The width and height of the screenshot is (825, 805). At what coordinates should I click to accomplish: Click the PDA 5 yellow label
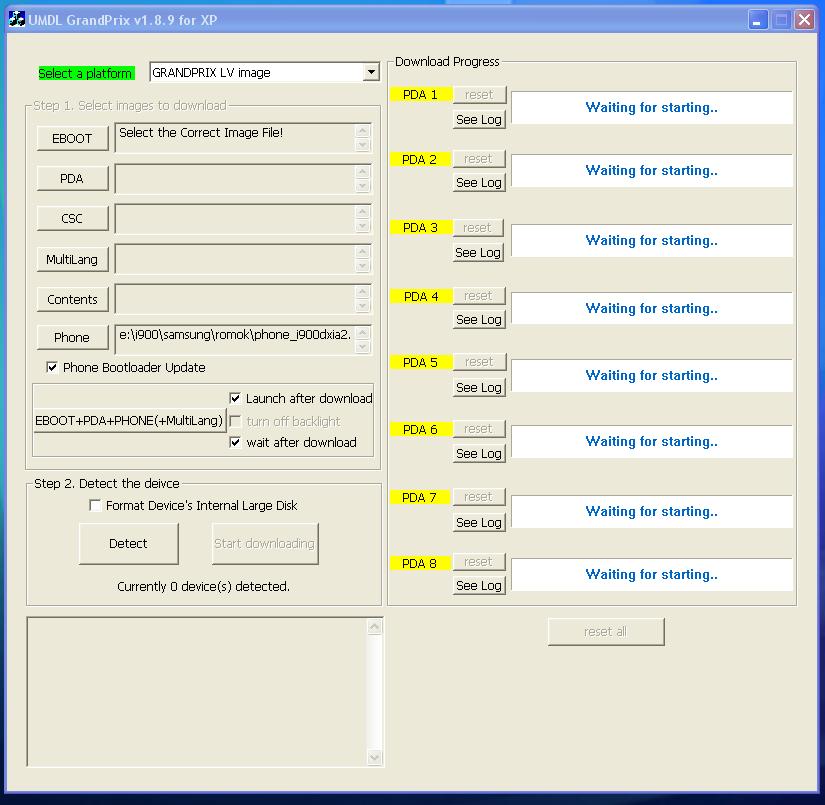pyautogui.click(x=420, y=363)
